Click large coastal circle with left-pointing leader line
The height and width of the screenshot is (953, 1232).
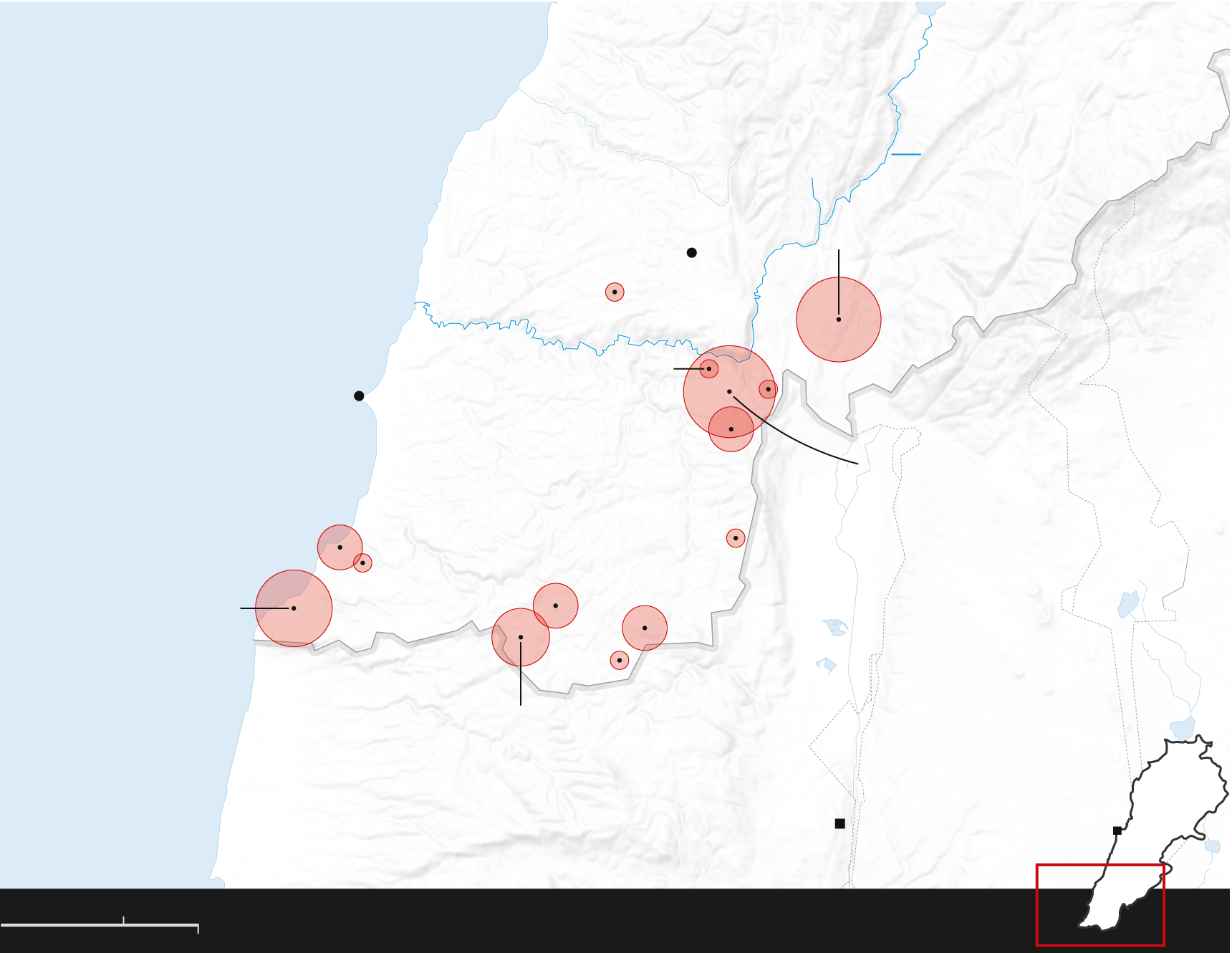(294, 608)
